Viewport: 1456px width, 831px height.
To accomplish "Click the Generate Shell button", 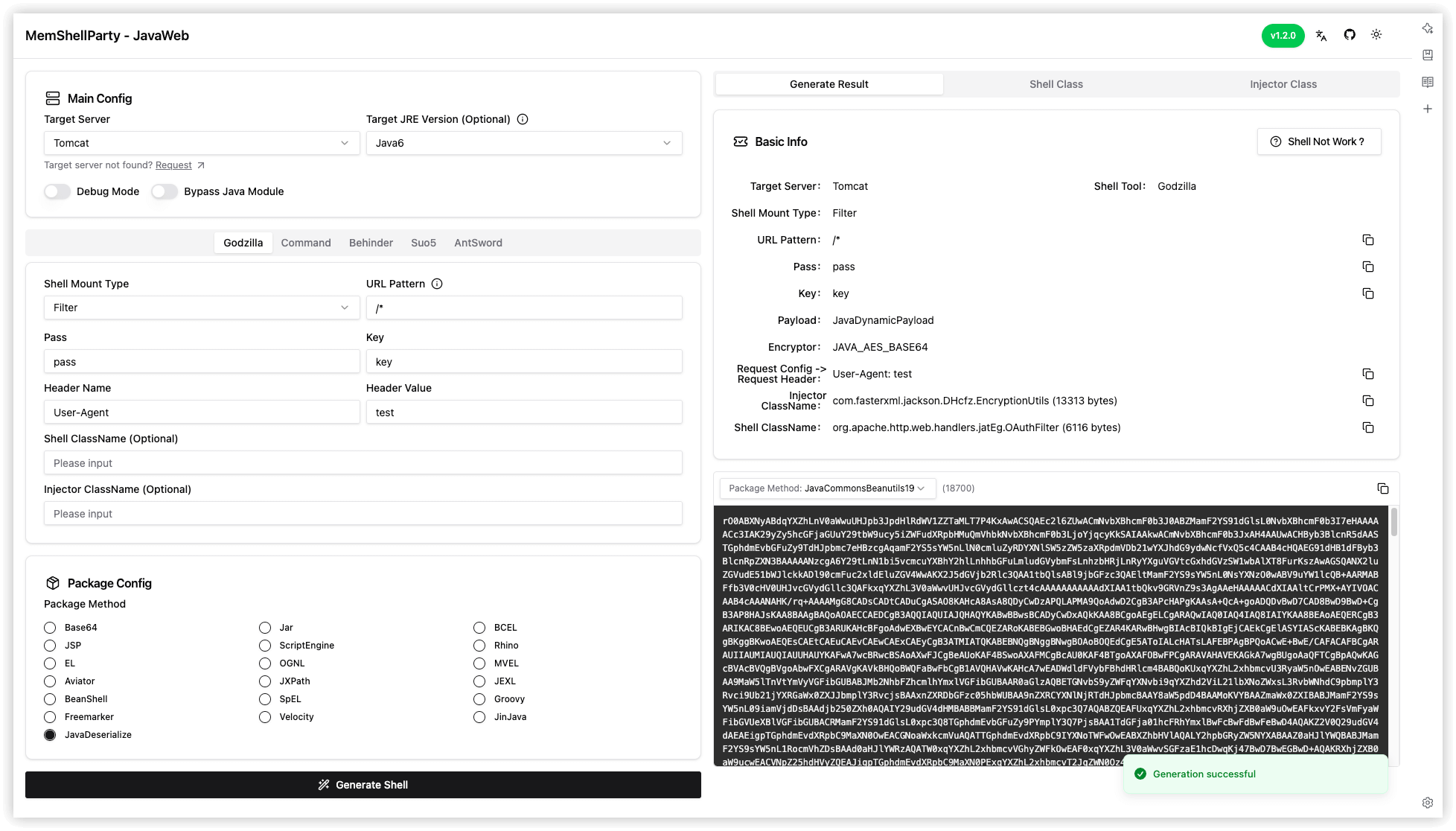I will coord(363,785).
